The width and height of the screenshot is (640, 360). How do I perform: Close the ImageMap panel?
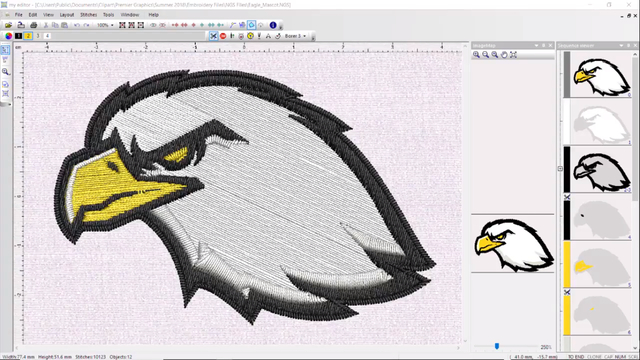551,45
